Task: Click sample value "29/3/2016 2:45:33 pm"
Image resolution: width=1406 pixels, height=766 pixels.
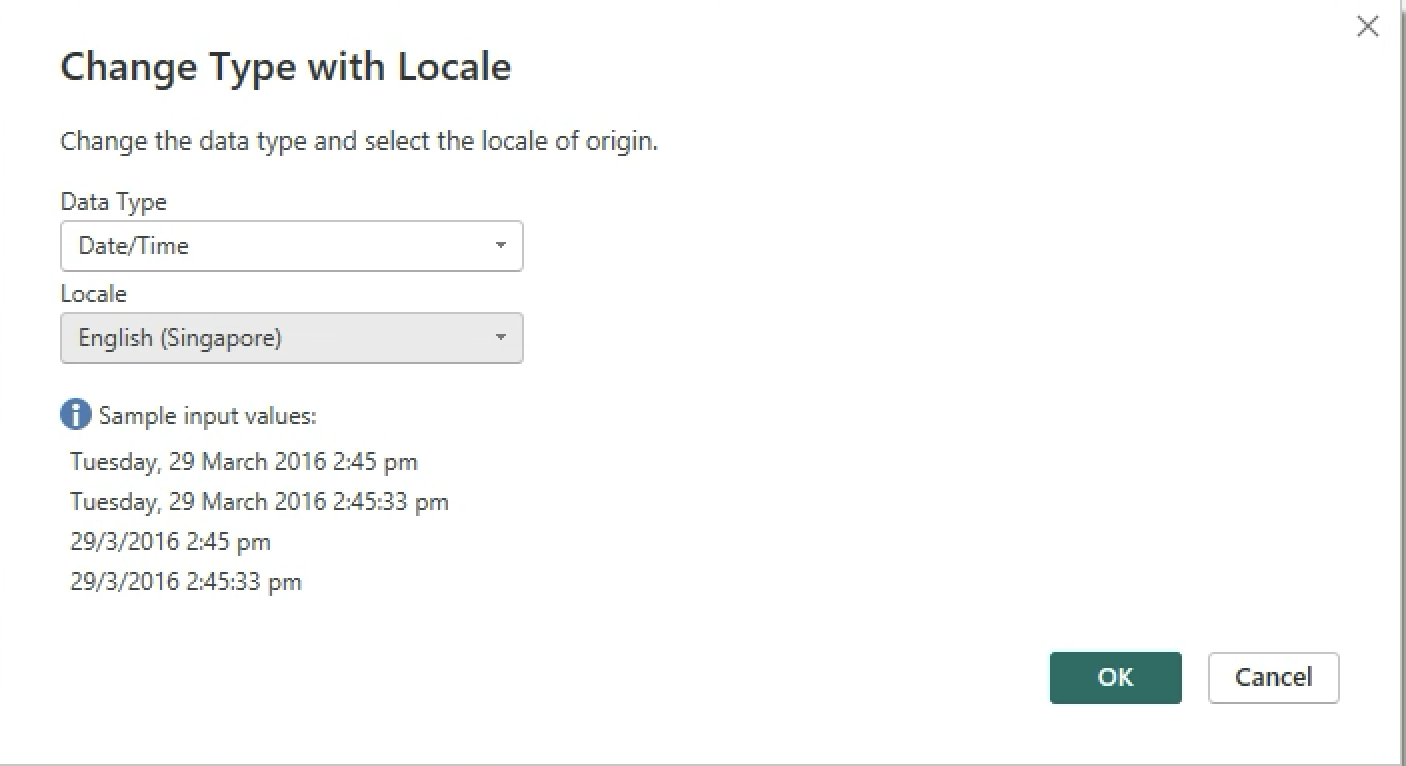Action: click(x=186, y=582)
